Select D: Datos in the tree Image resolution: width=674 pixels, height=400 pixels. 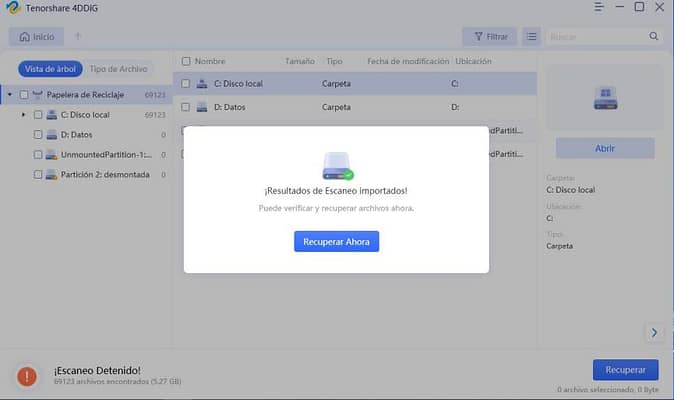77,134
